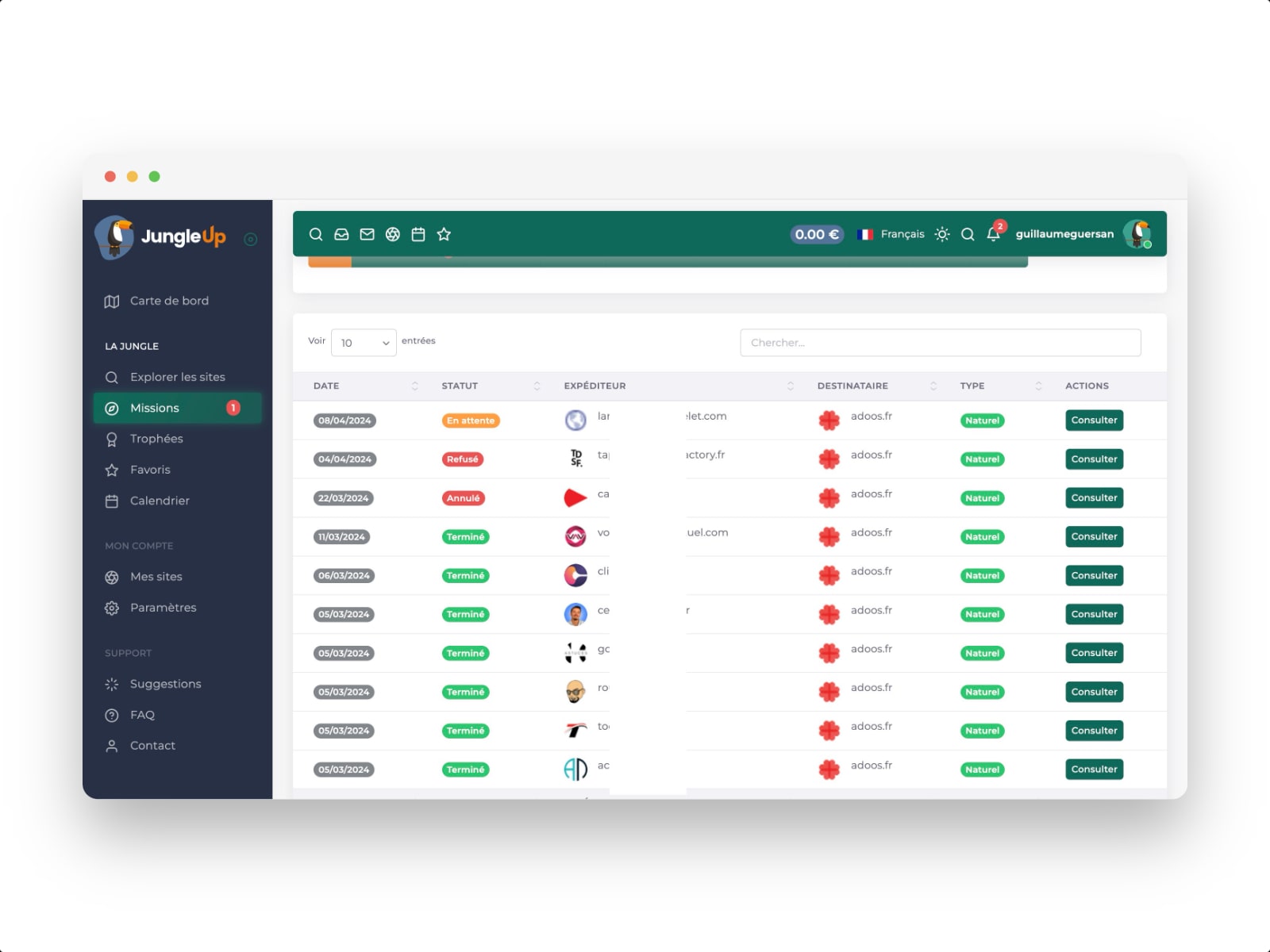Focus the Chercher search field
1270x952 pixels.
click(941, 343)
